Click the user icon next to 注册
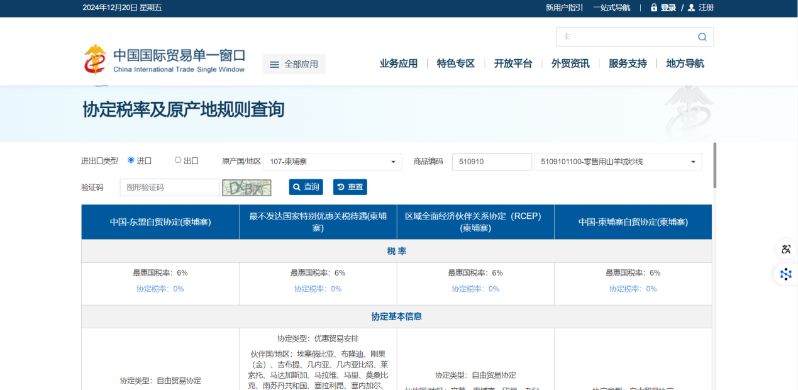798x390 pixels. point(691,8)
